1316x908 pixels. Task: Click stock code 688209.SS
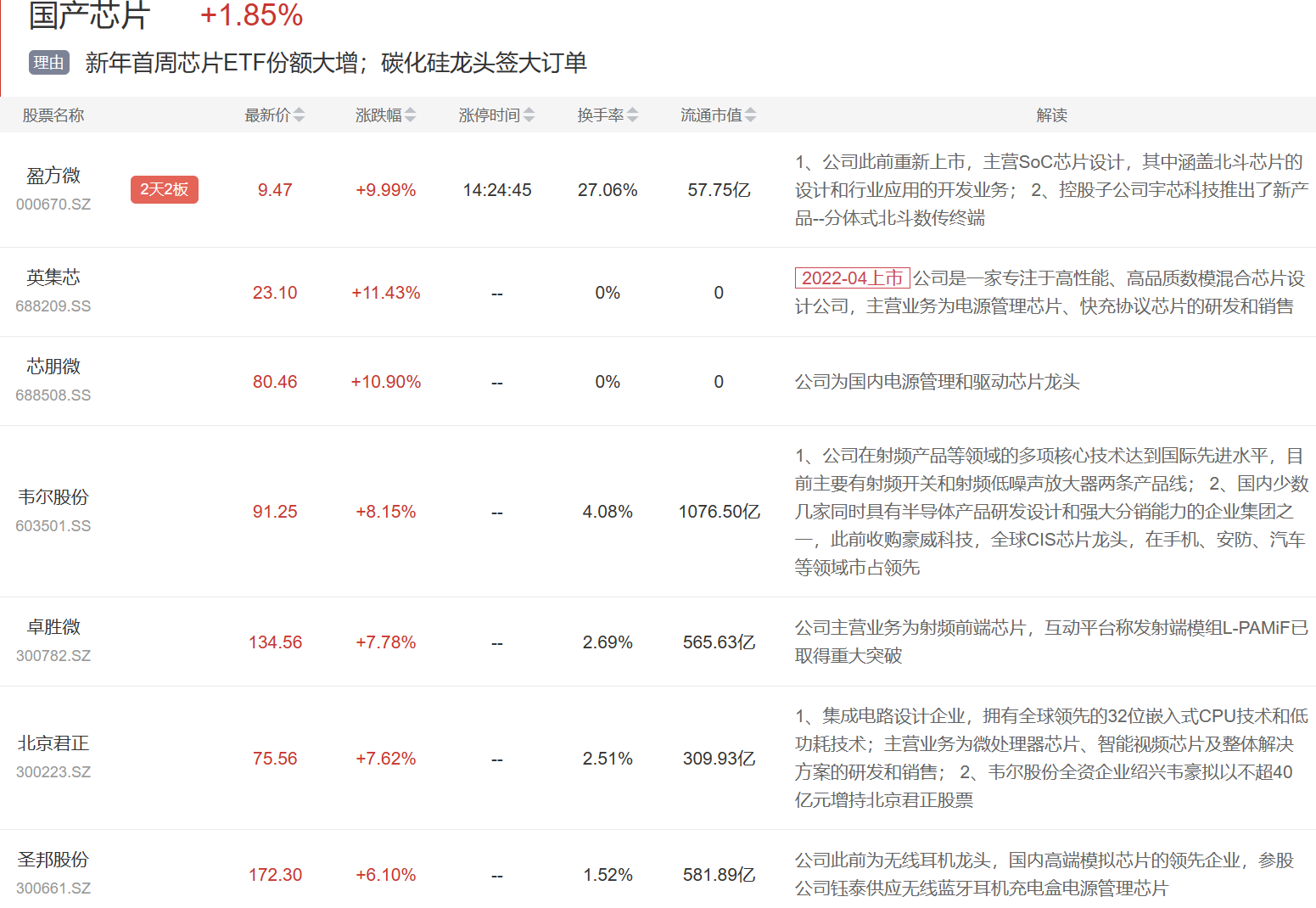tap(53, 306)
